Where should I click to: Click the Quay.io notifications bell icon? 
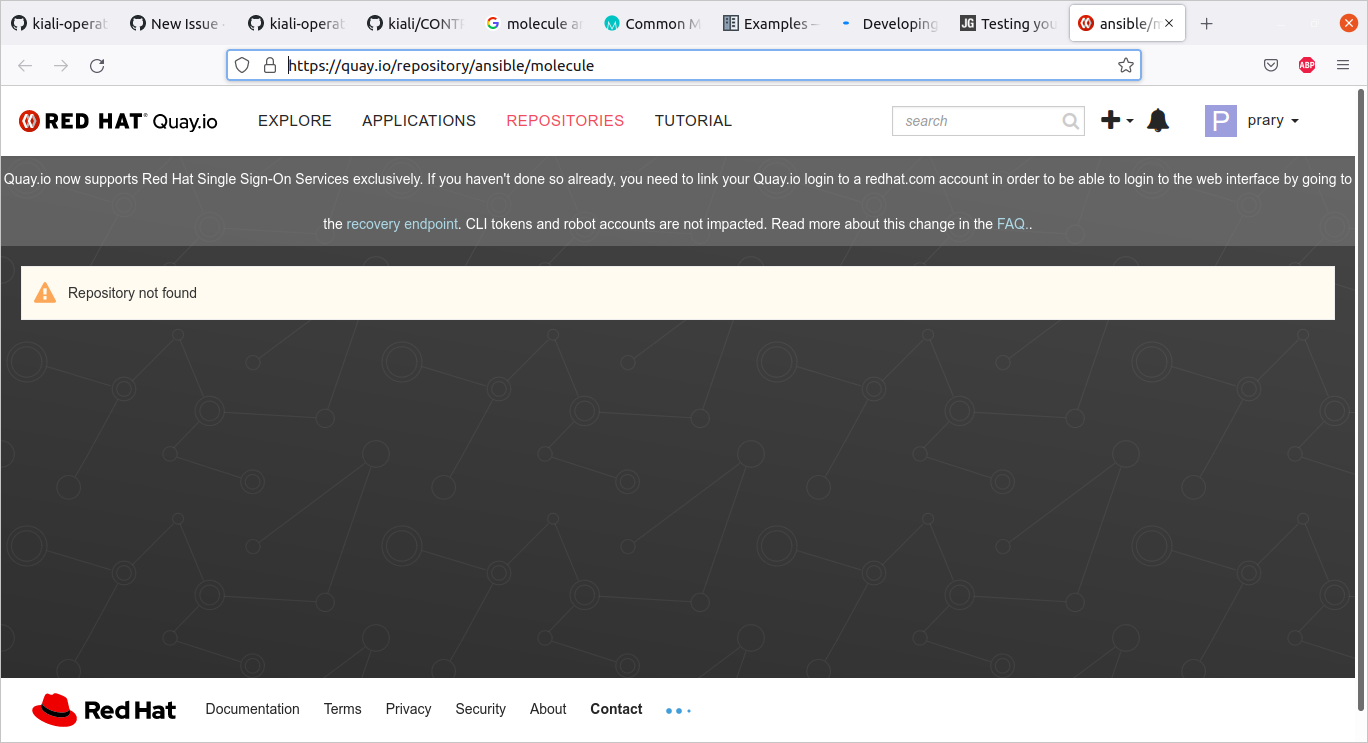(1157, 120)
